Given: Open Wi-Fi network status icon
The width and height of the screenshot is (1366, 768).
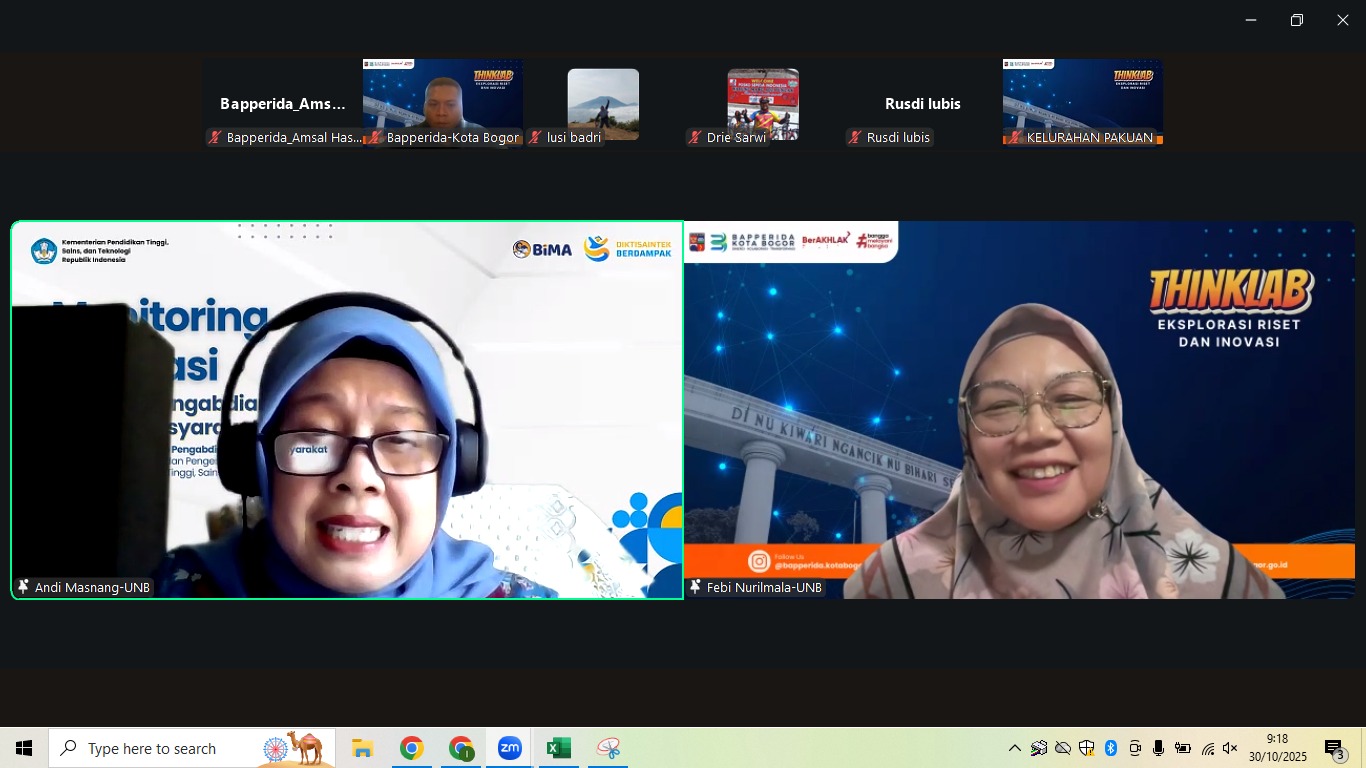Looking at the screenshot, I should tap(1207, 748).
